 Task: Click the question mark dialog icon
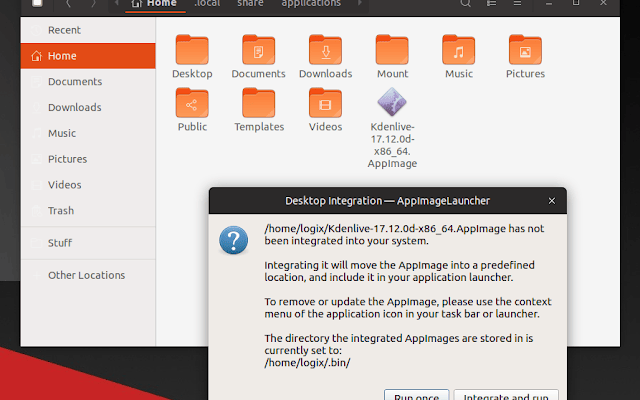point(233,240)
